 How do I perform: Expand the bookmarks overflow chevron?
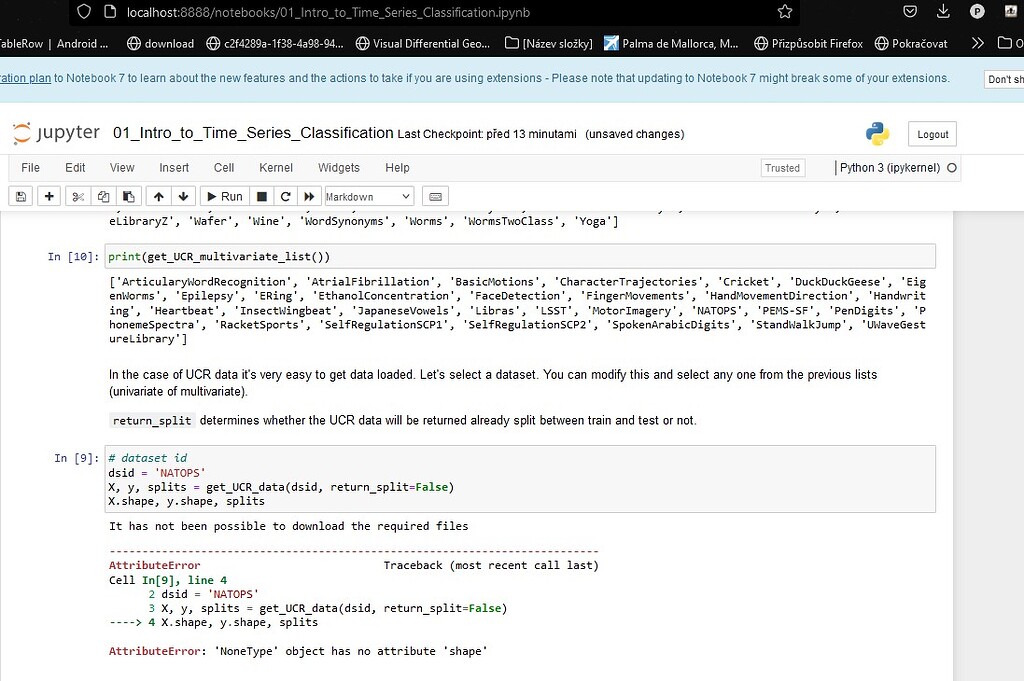click(x=978, y=44)
